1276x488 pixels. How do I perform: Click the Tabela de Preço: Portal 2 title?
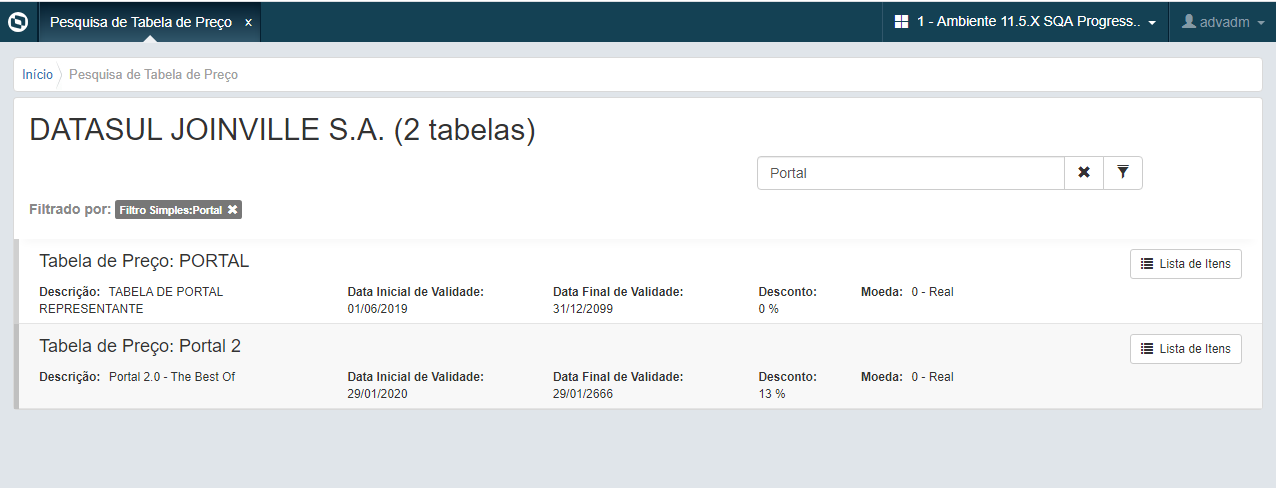coord(140,346)
